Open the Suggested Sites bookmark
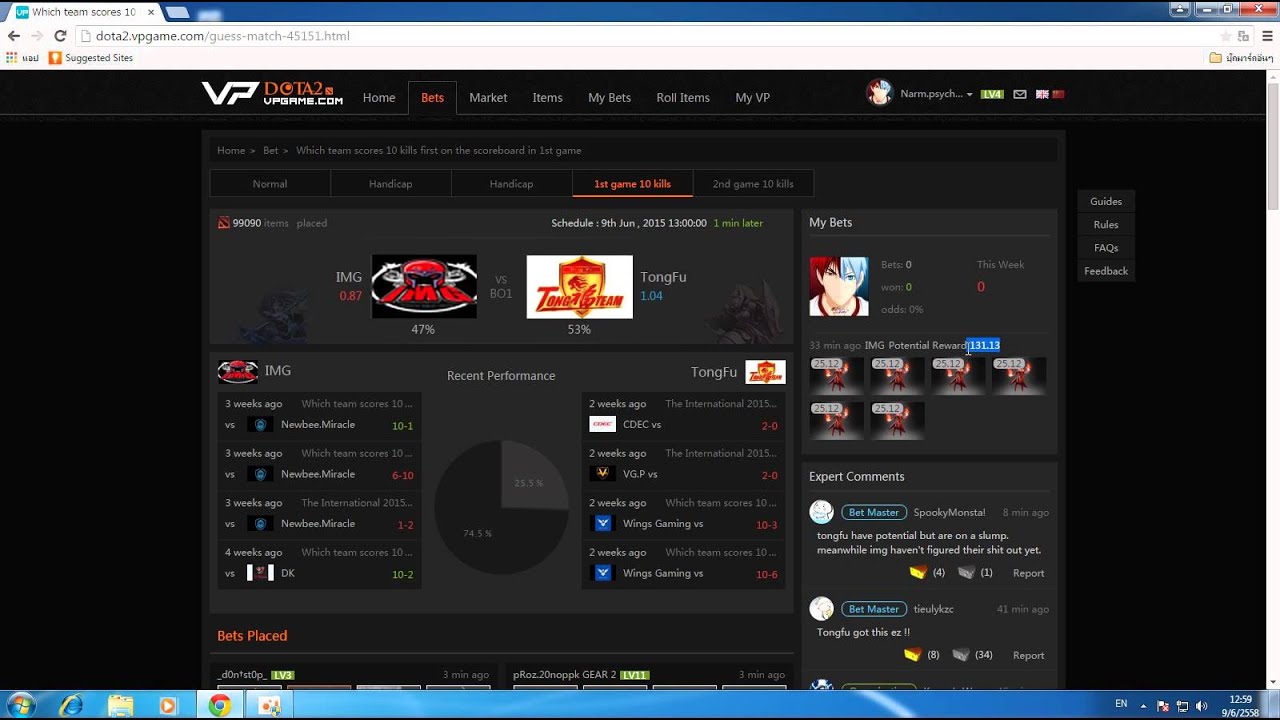This screenshot has width=1280, height=720. point(91,58)
